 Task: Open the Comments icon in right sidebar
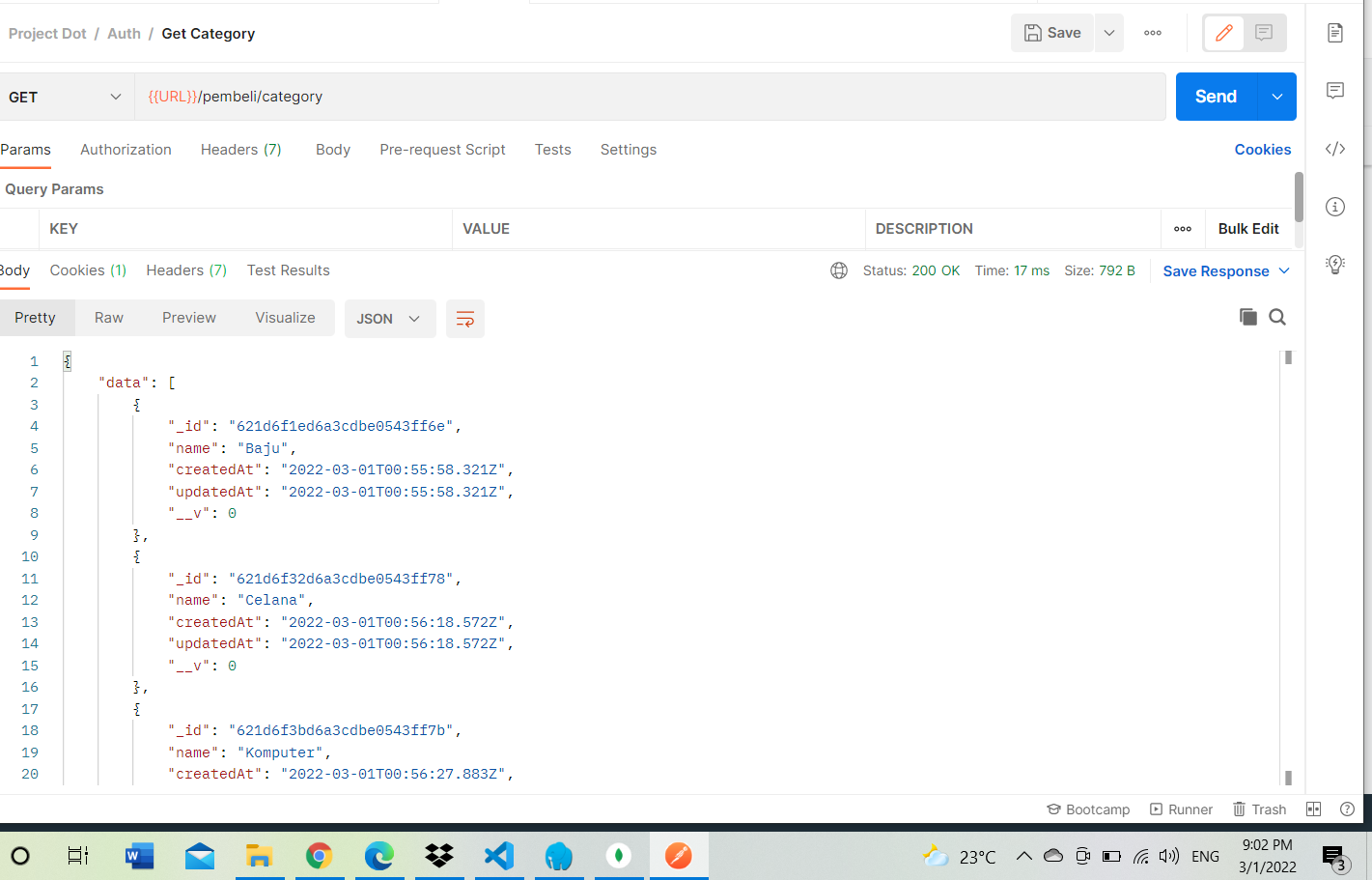[x=1335, y=91]
